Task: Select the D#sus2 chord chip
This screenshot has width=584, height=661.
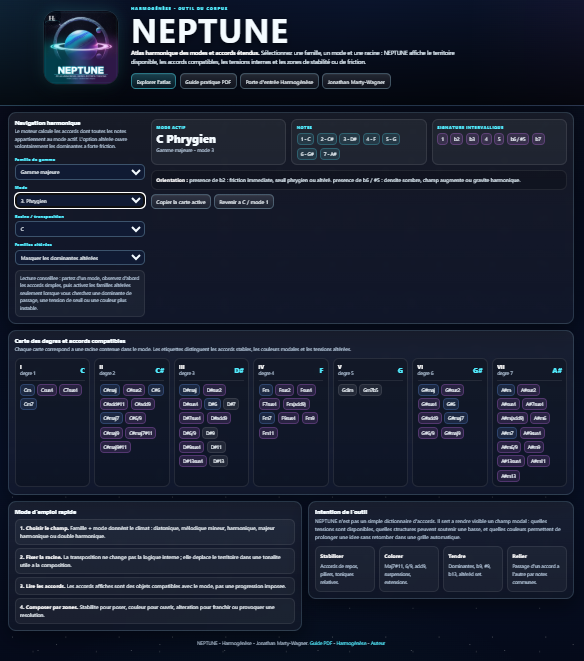Action: pos(214,390)
